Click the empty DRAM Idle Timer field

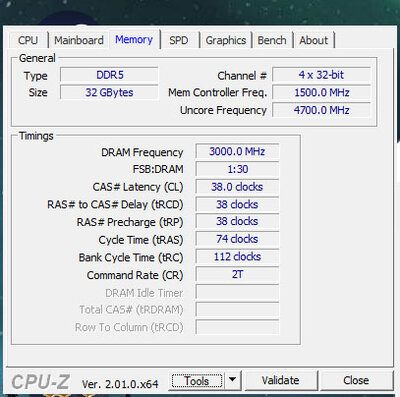(x=237, y=292)
